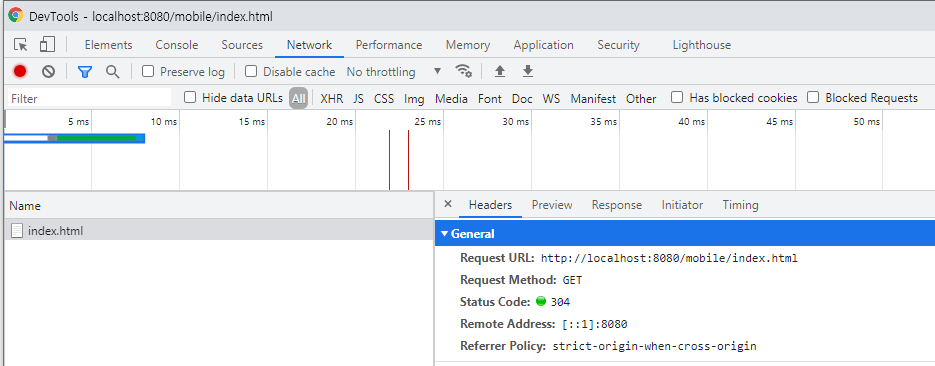Open the Console panel
This screenshot has height=366, width=935.
177,45
